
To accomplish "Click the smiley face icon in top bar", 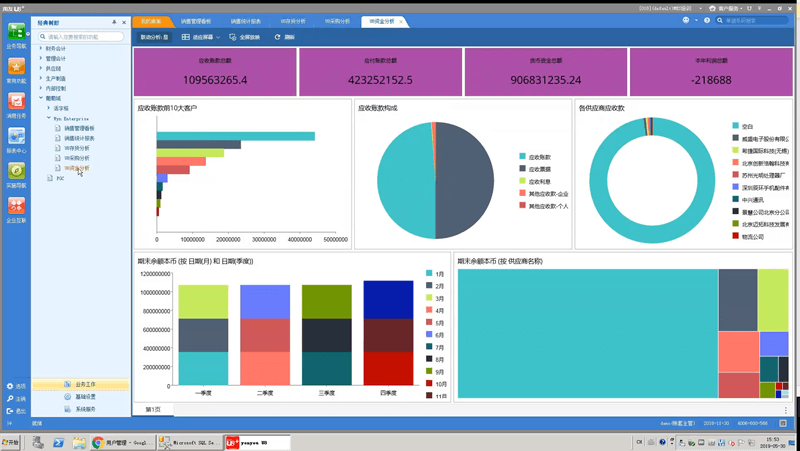I will (686, 20).
